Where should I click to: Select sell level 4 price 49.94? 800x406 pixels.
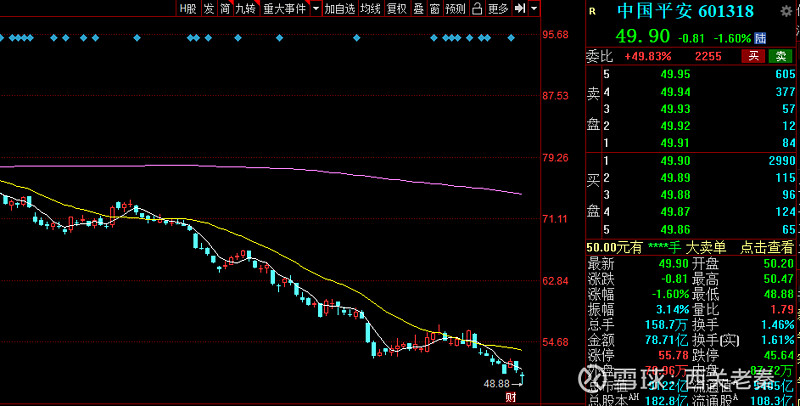pyautogui.click(x=676, y=92)
